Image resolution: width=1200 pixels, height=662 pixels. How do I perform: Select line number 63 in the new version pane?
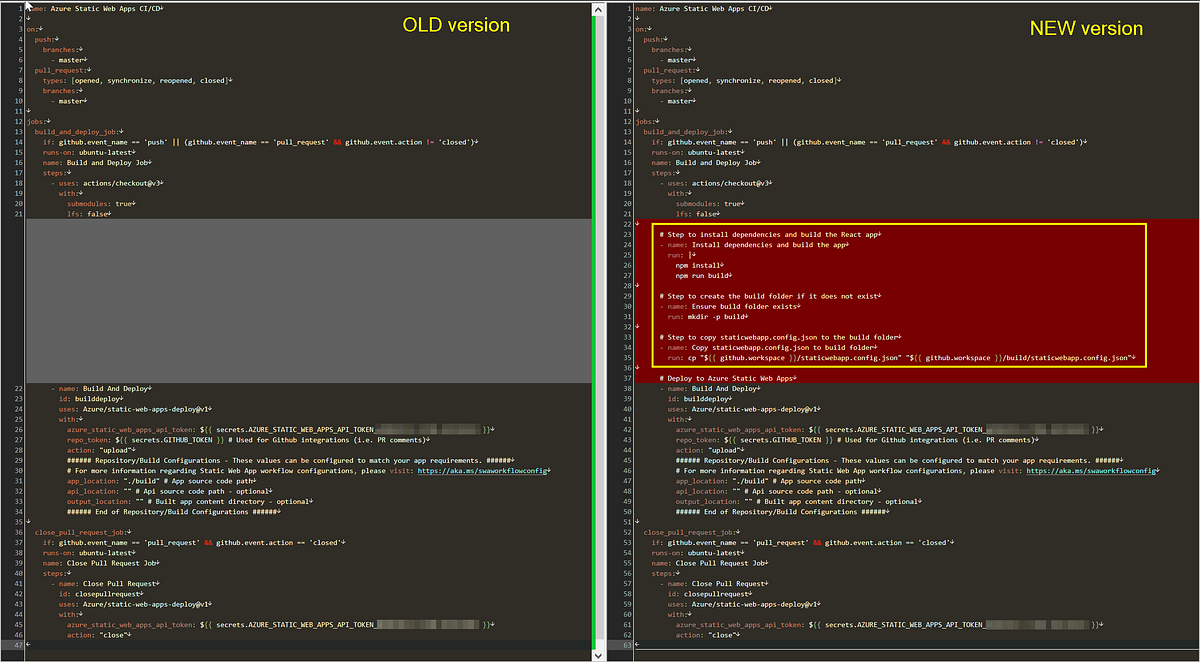[x=625, y=646]
